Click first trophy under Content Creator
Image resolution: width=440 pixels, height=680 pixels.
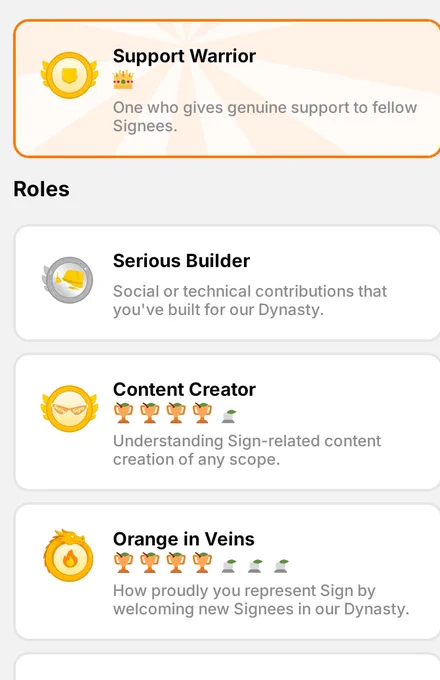(124, 413)
